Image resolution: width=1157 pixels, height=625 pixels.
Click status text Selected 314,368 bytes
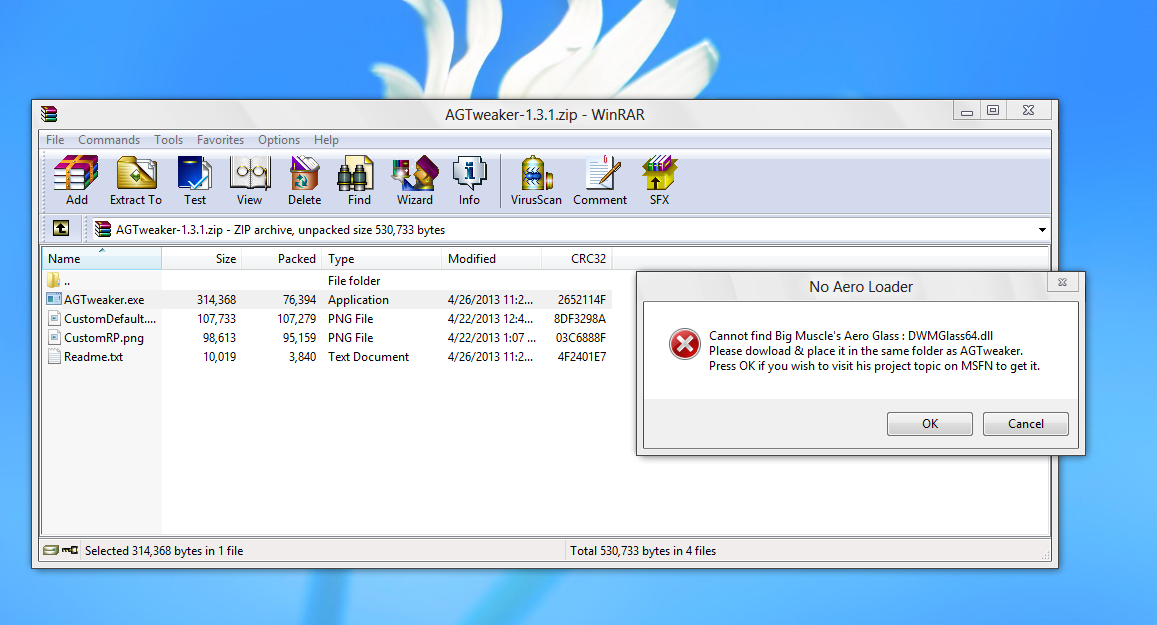coord(164,550)
